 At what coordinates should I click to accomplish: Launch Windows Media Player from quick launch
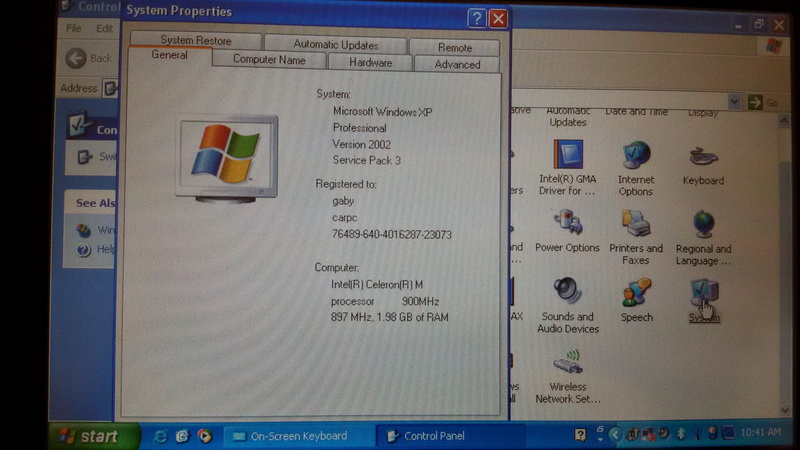pyautogui.click(x=205, y=436)
